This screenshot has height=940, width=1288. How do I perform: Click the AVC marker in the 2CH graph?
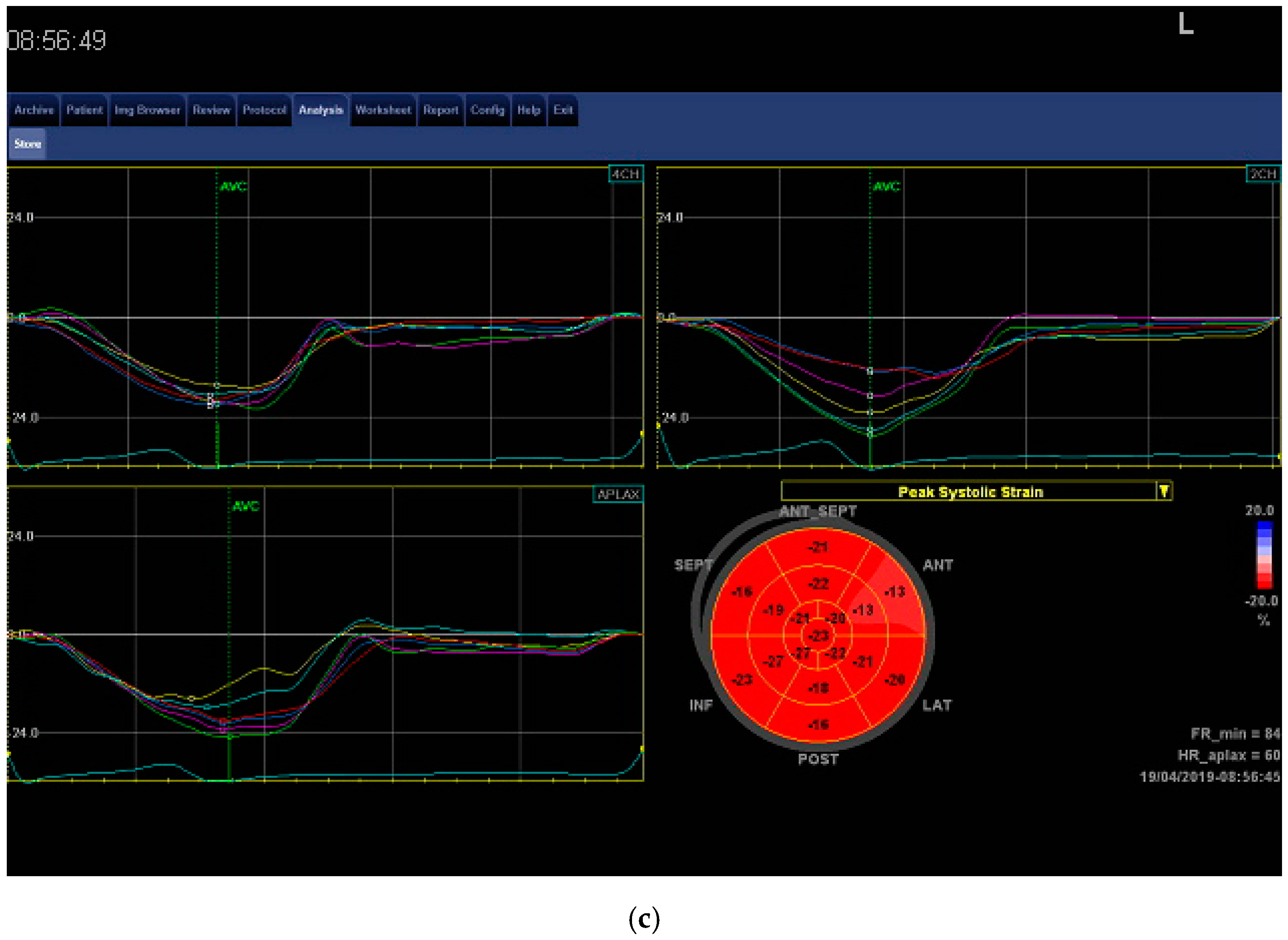pos(886,187)
